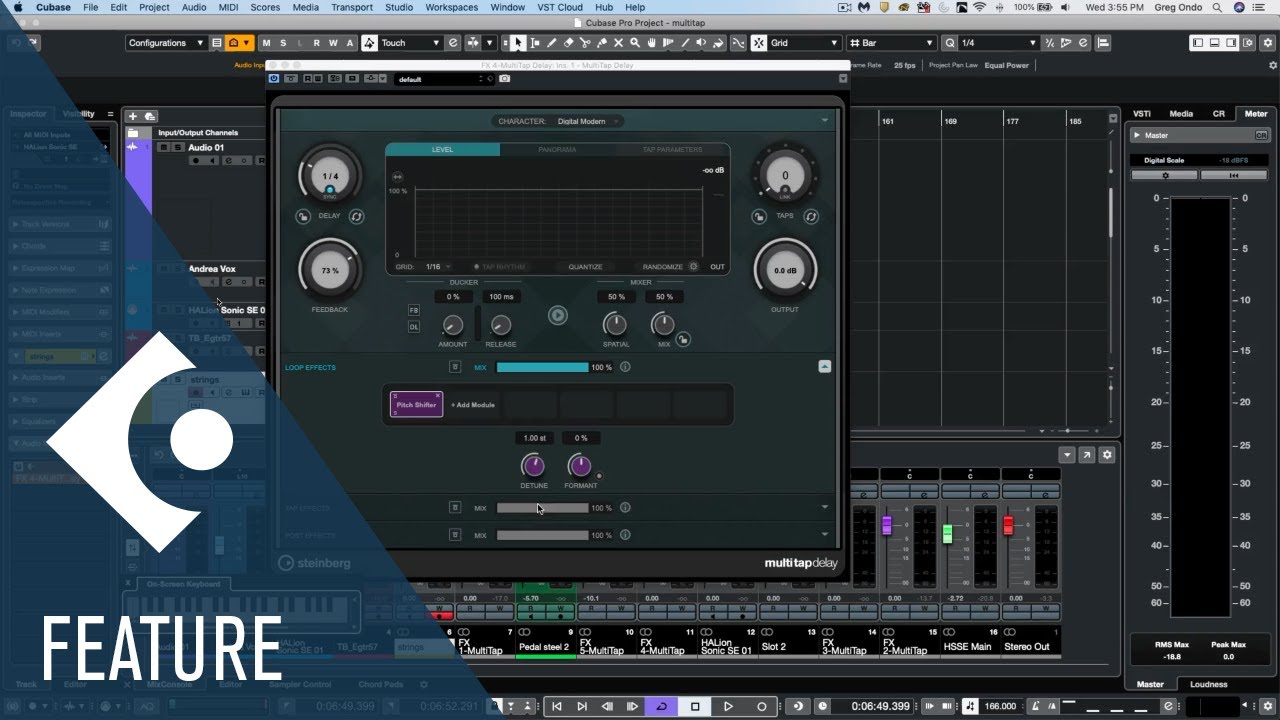The image size is (1280, 720).
Task: Open the plugin default preset selector
Action: pyautogui.click(x=444, y=79)
